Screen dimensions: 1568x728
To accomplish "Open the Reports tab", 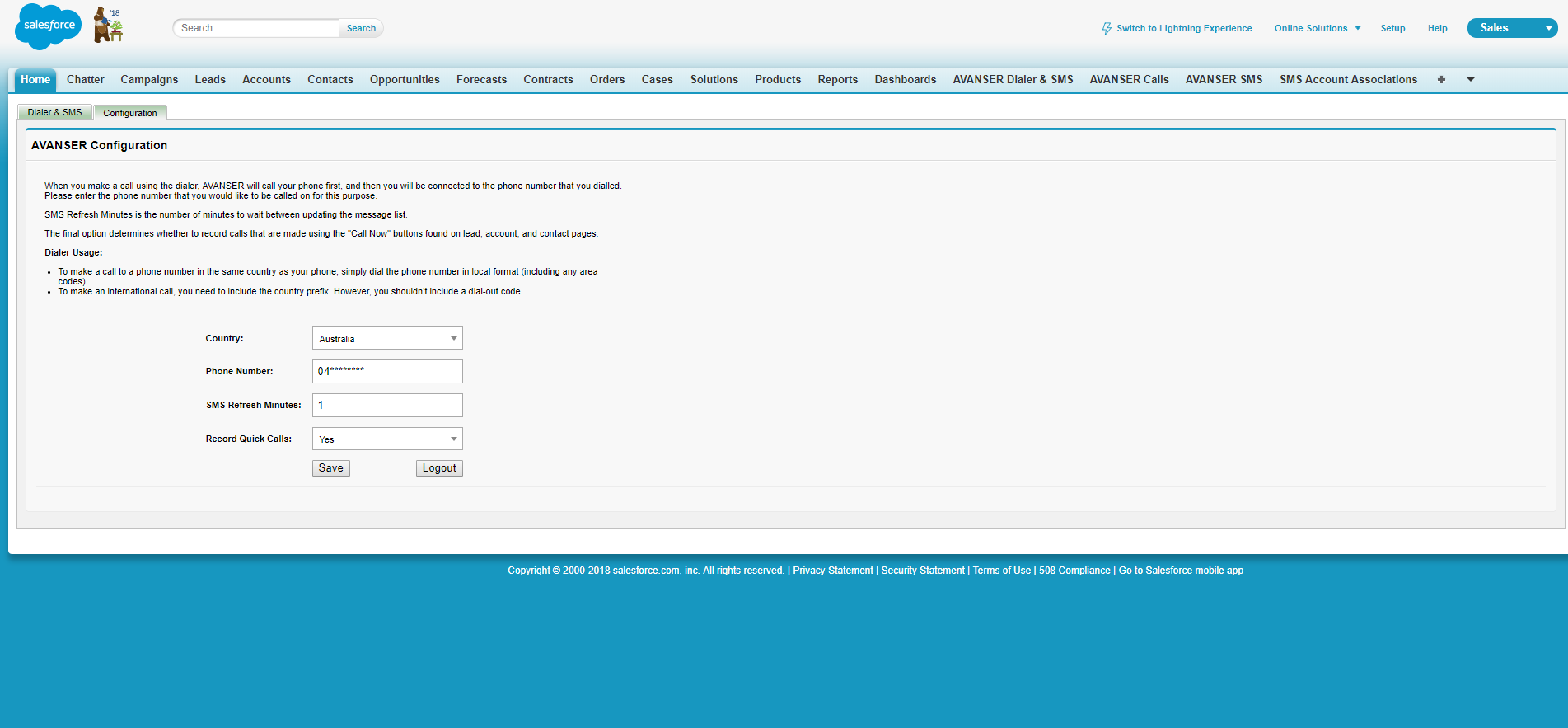I will pyautogui.click(x=838, y=80).
